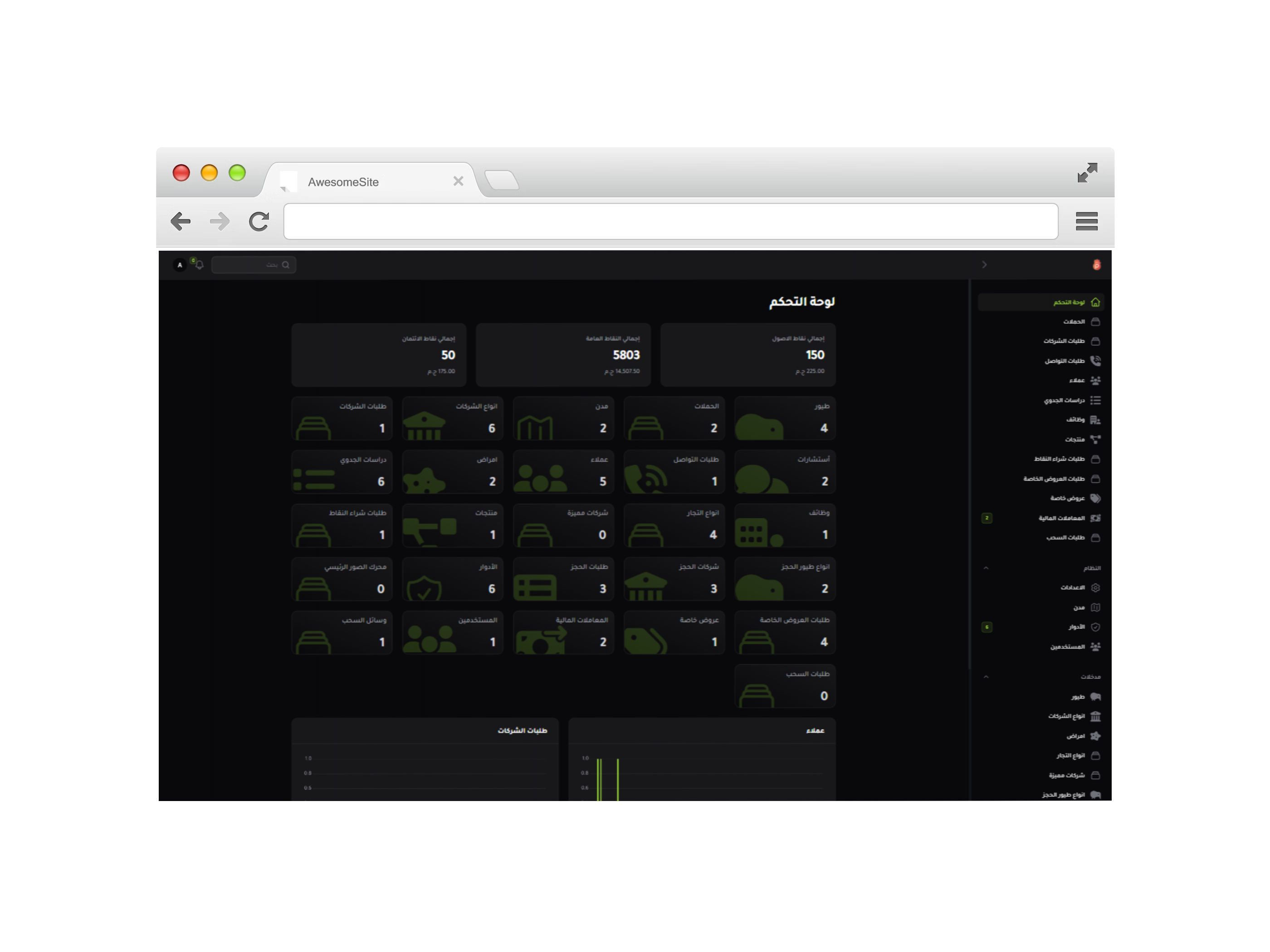Collapse the النظام sidebar section
The image size is (1270, 952).
986,568
